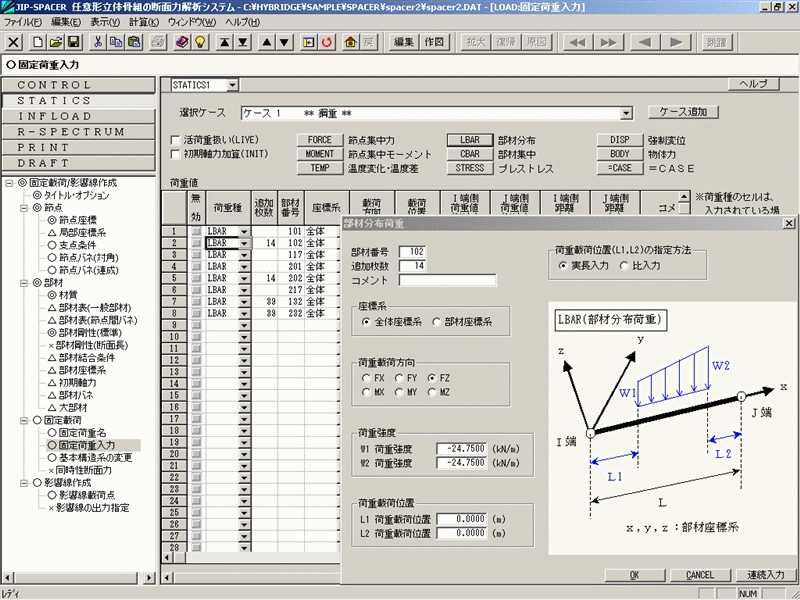Enable the 活荷重扱い(LIVE) checkbox
This screenshot has height=600, width=800.
click(x=176, y=140)
